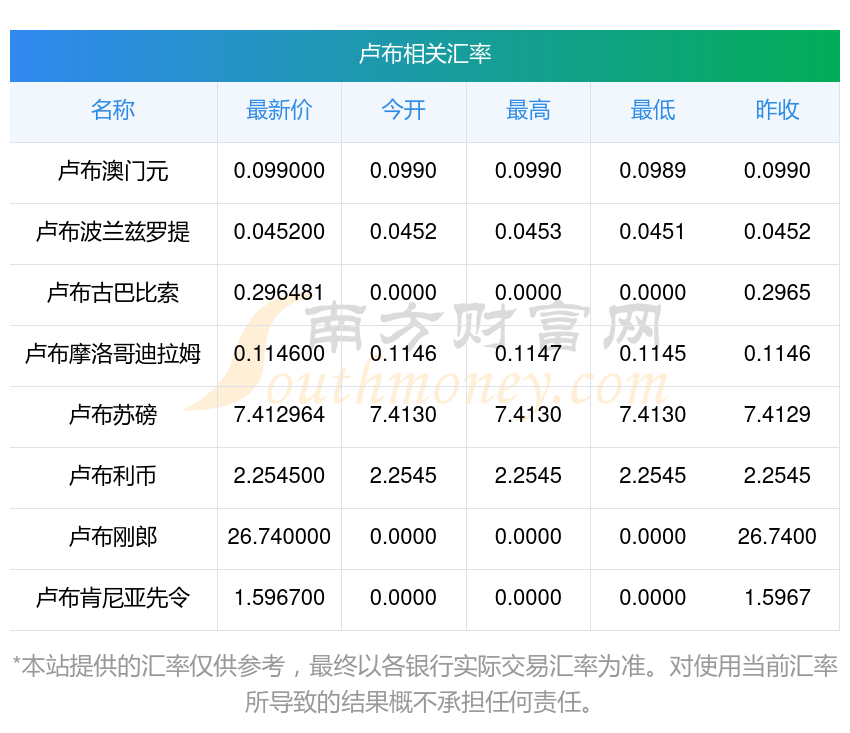Select the 卢布古巴比索 row name

tap(113, 293)
